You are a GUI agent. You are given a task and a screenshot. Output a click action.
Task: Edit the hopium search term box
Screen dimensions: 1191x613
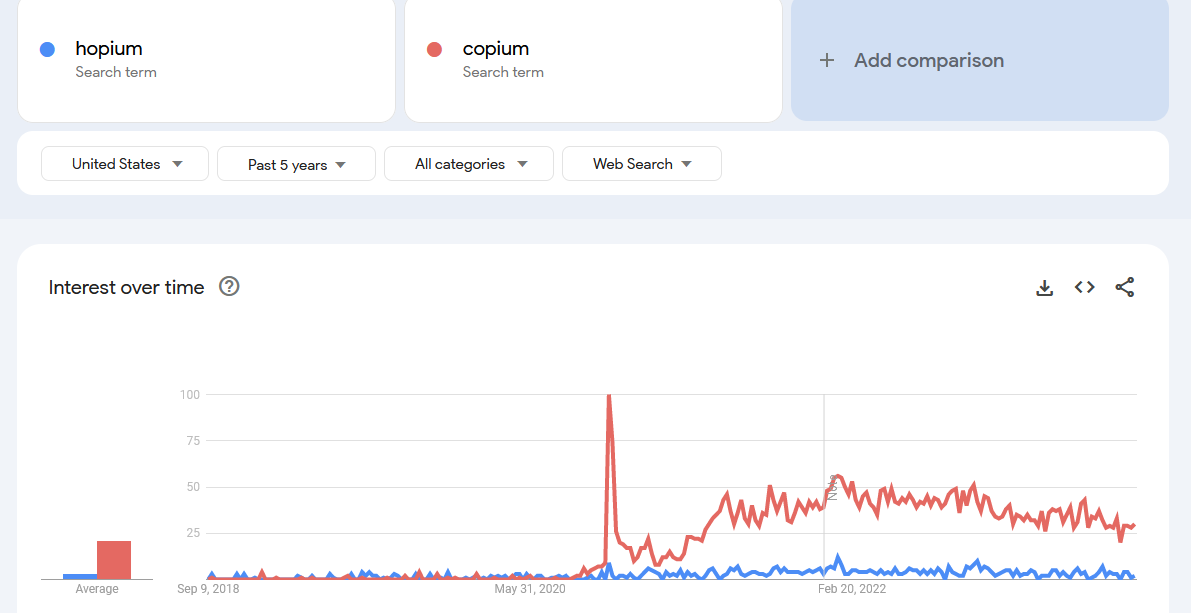pos(207,59)
